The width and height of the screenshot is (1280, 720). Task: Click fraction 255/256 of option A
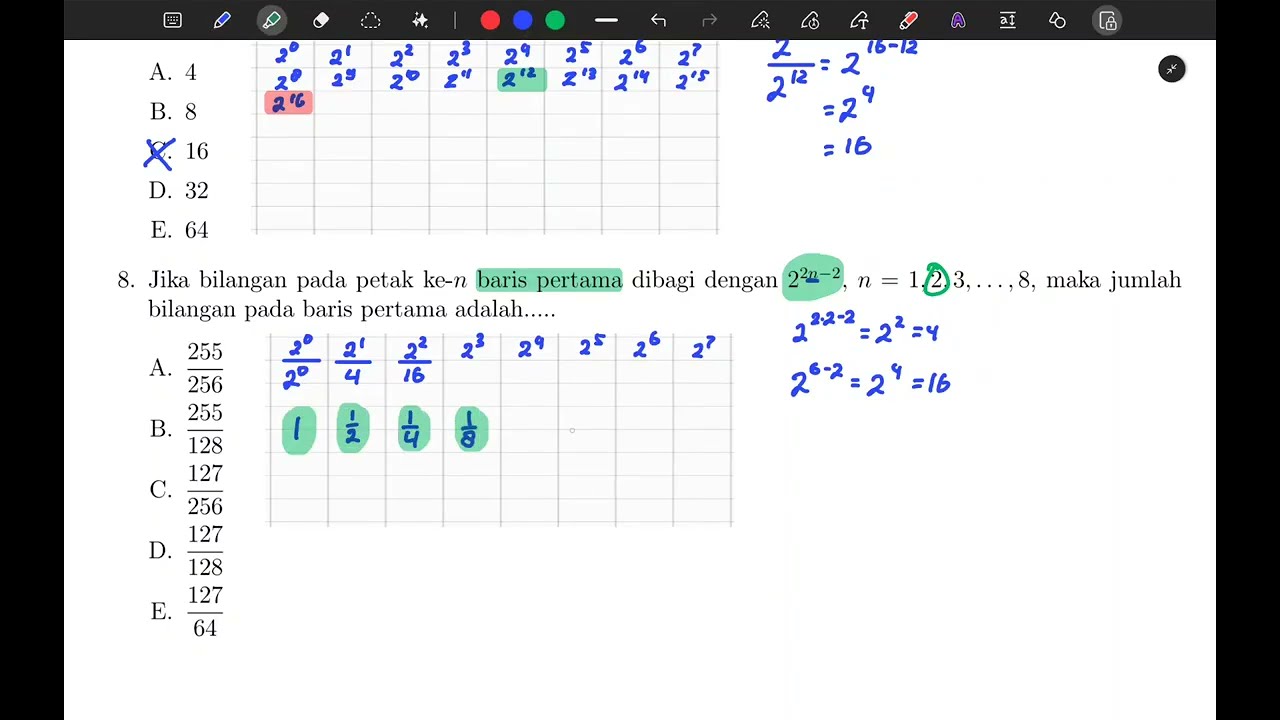point(205,368)
